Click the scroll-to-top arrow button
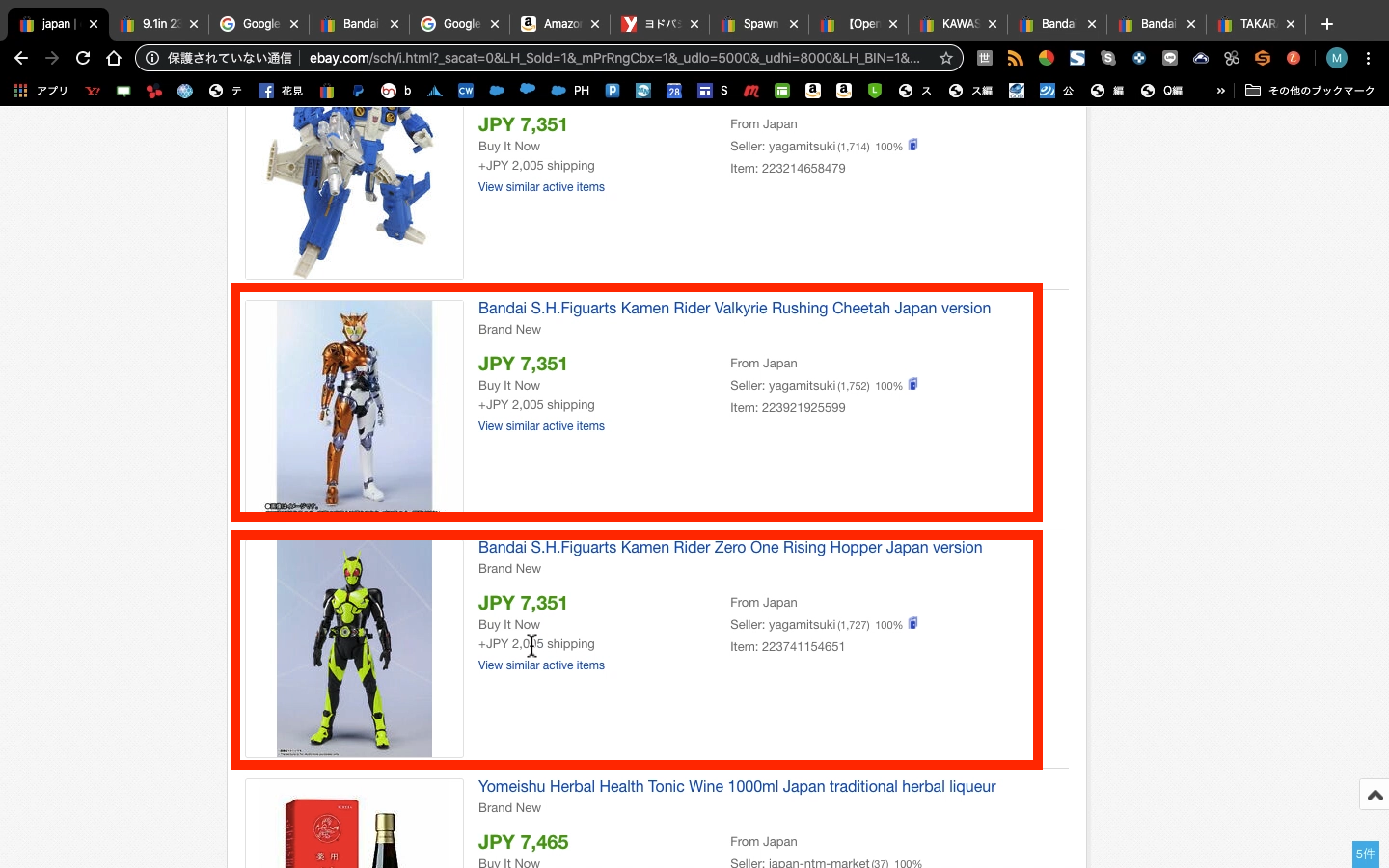 pyautogui.click(x=1375, y=795)
